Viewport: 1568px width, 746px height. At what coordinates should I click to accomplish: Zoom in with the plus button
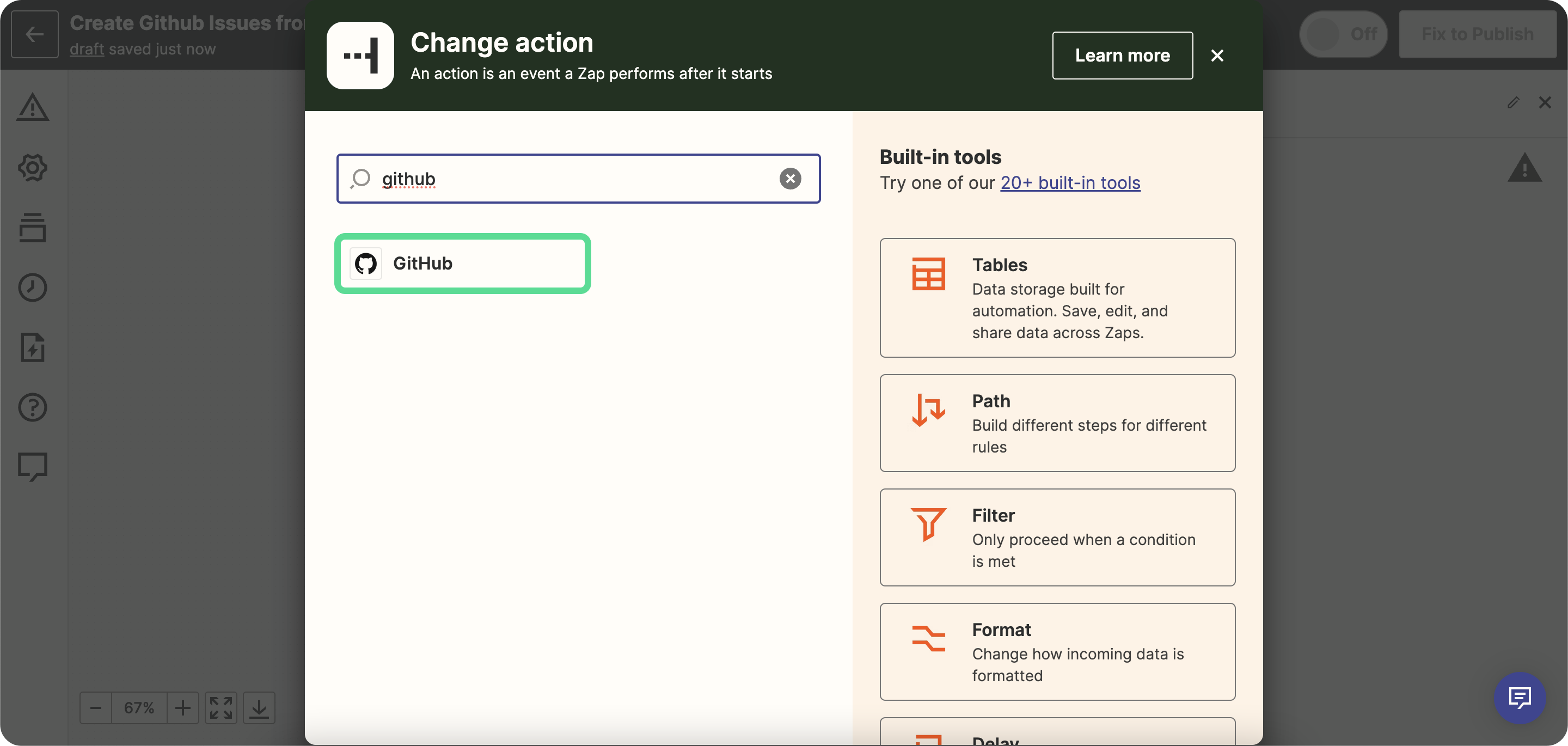tap(182, 708)
